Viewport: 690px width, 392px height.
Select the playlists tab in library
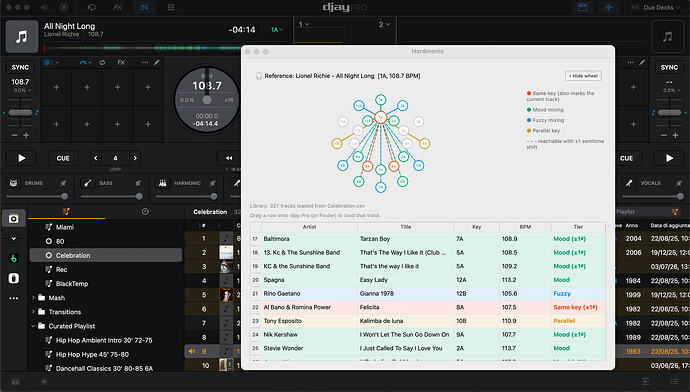pyautogui.click(x=66, y=212)
